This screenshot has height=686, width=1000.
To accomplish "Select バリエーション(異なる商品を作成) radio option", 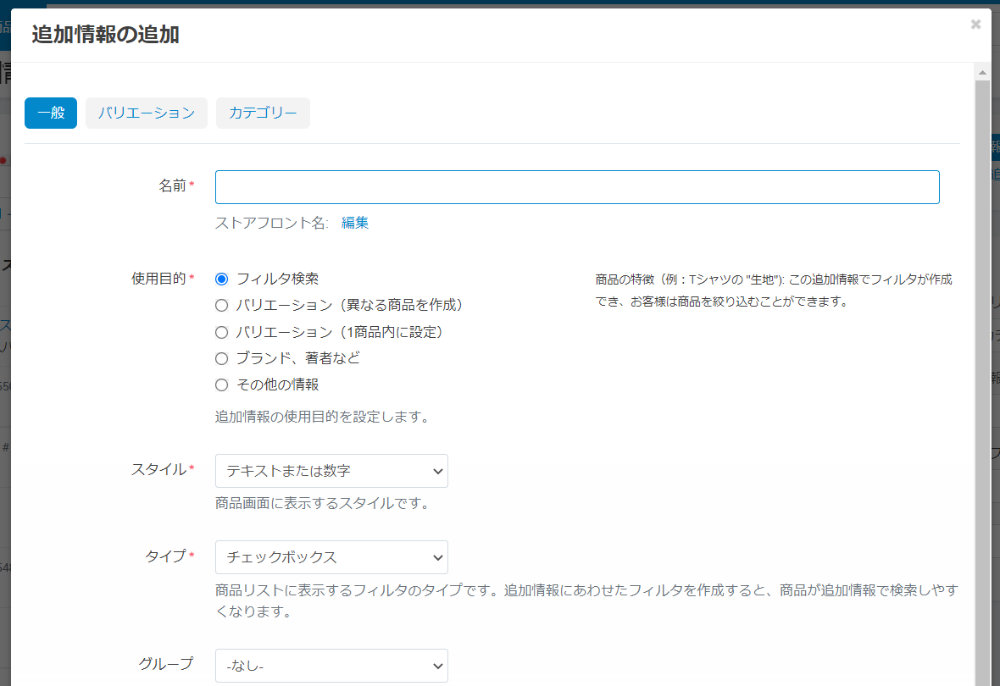I will pyautogui.click(x=221, y=305).
